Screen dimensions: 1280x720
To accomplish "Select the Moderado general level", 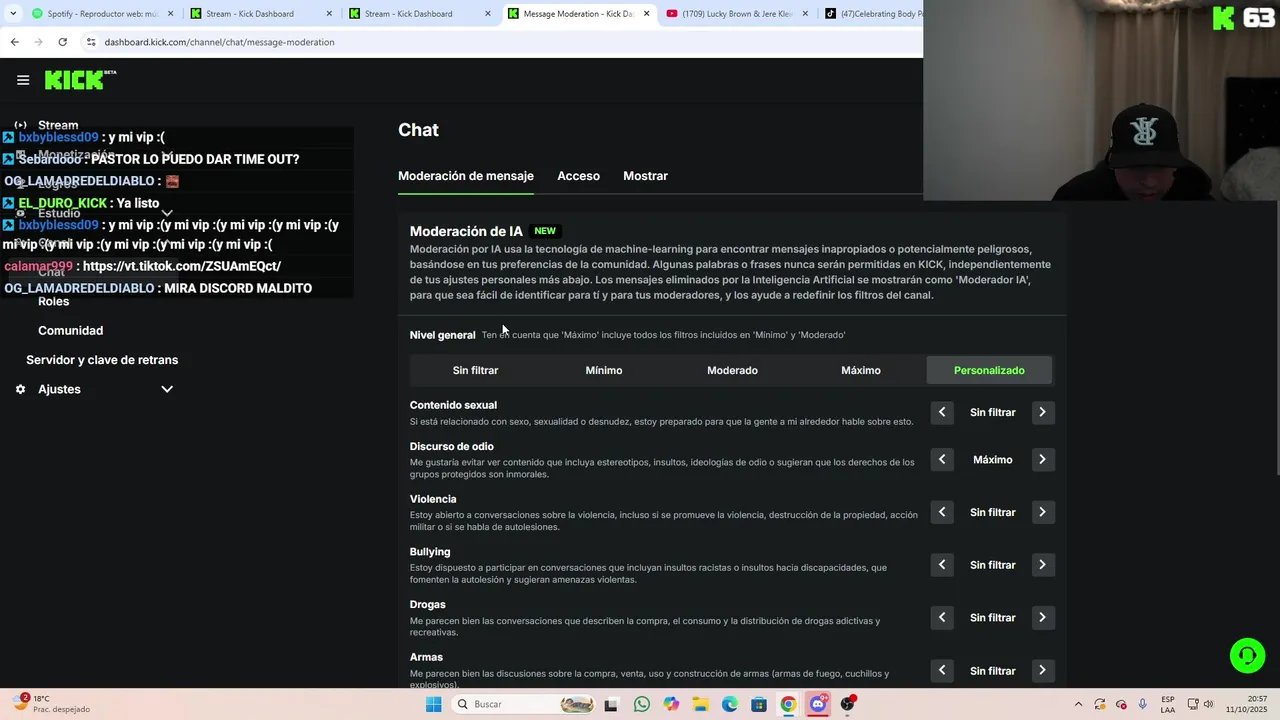I will 732,370.
